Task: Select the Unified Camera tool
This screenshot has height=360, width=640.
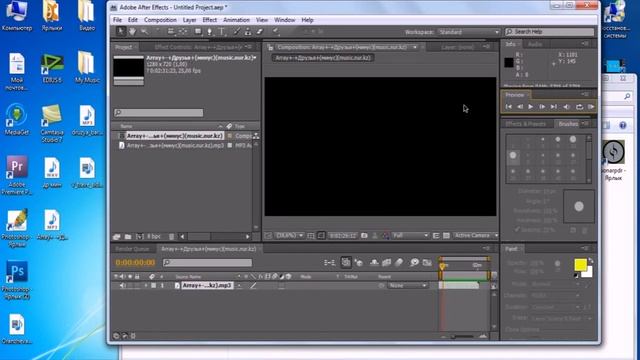Action: click(171, 31)
